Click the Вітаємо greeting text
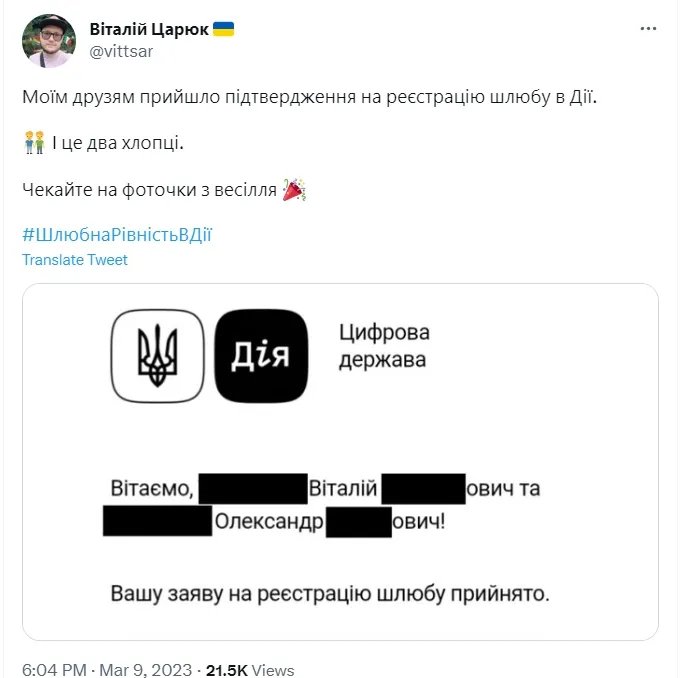 tap(150, 489)
